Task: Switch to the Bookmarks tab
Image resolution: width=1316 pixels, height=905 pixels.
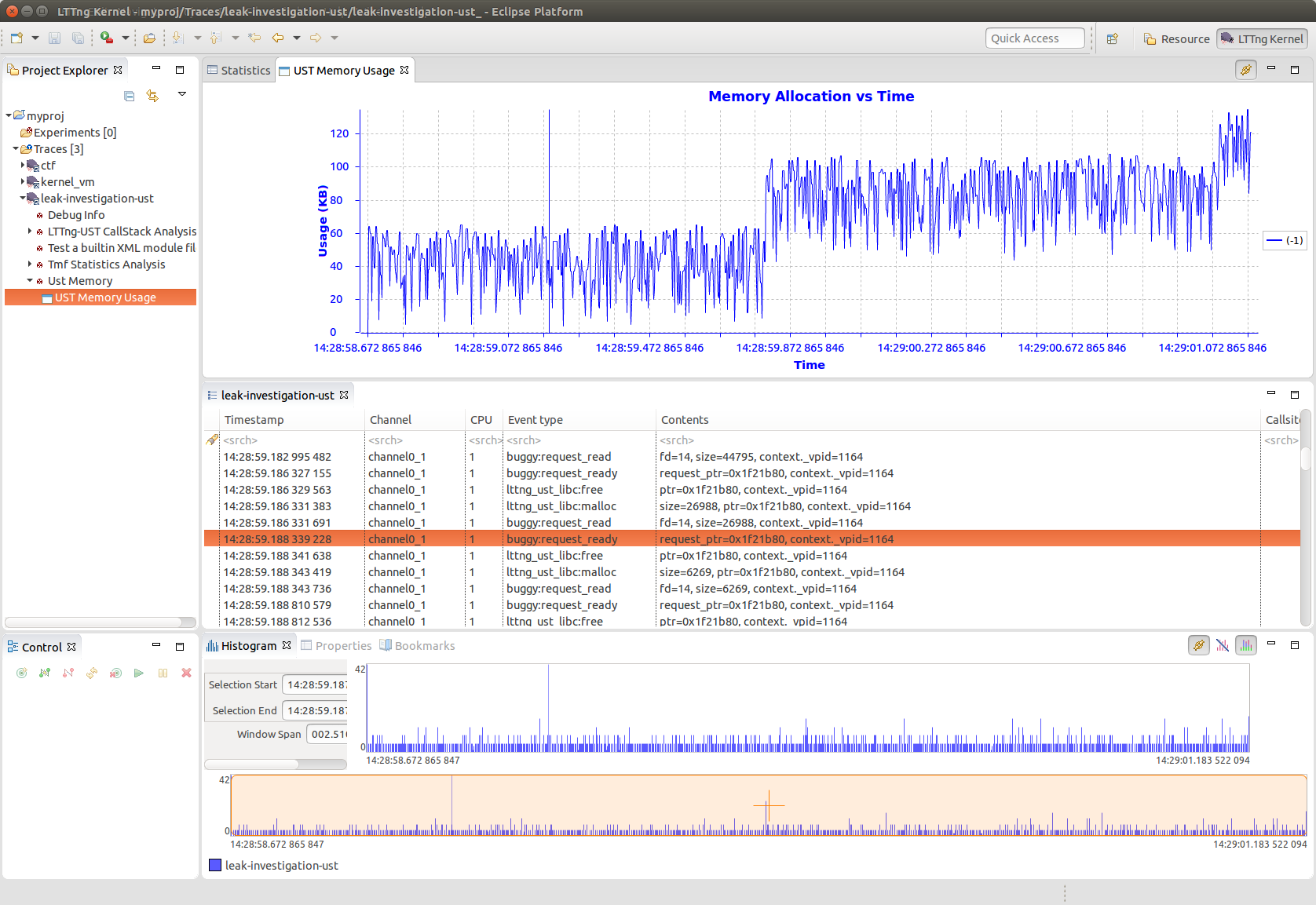Action: (x=417, y=645)
